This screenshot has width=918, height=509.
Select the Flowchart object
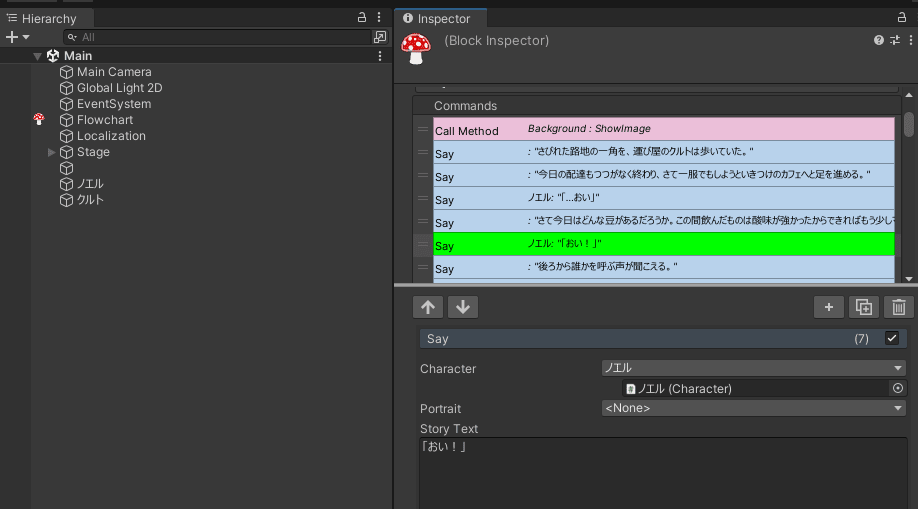coord(105,119)
